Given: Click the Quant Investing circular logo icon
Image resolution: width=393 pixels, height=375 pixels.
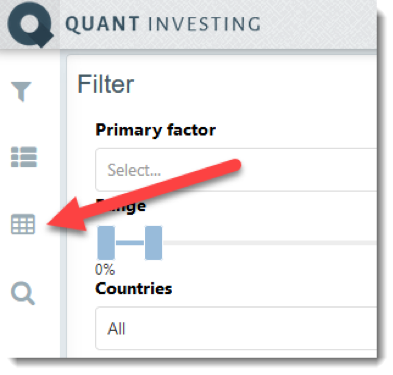Looking at the screenshot, I should (30, 24).
